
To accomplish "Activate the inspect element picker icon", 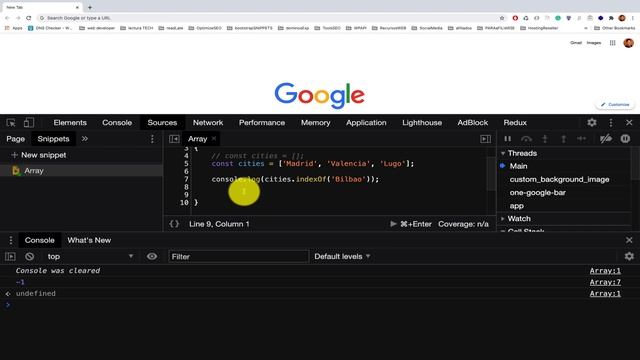I will (11, 122).
